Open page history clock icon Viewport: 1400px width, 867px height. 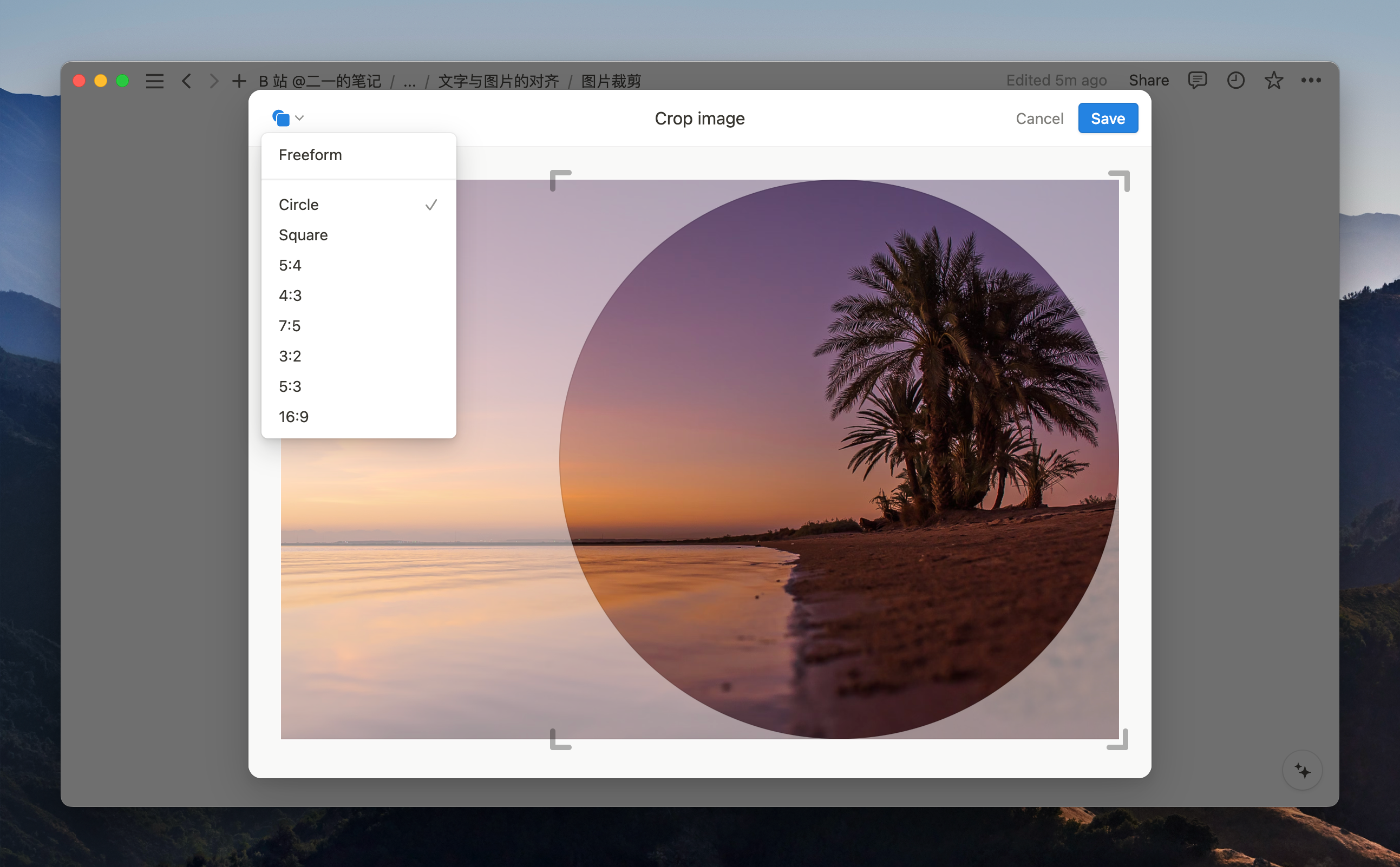(x=1235, y=80)
